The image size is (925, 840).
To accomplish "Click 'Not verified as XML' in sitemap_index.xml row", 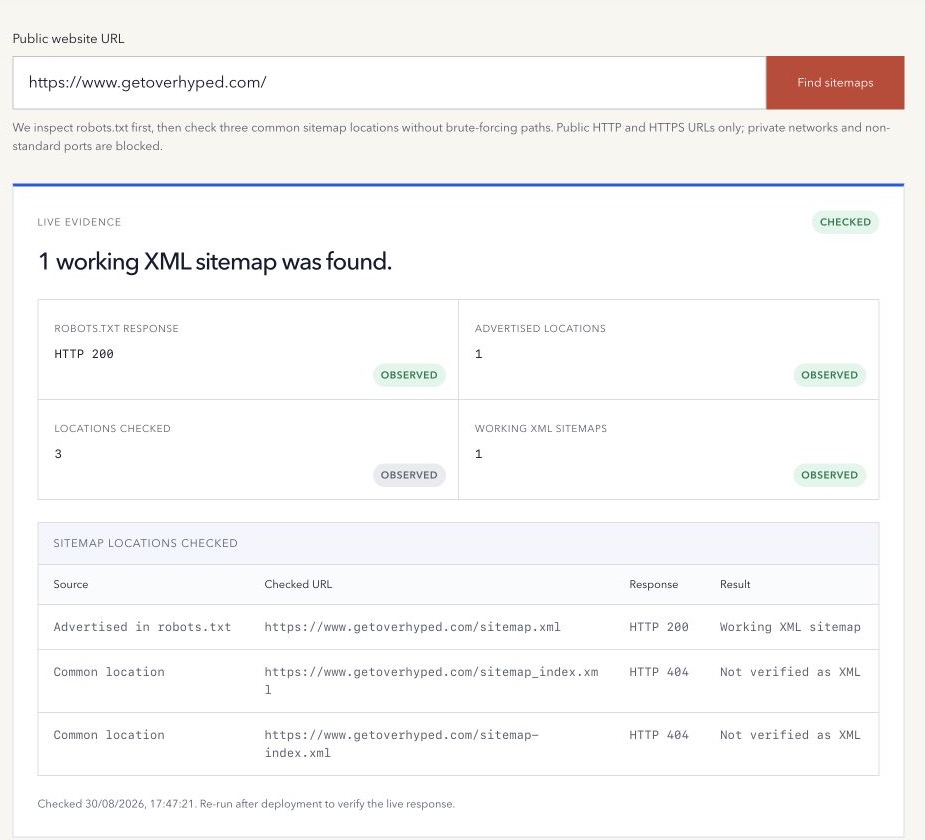I will point(790,672).
